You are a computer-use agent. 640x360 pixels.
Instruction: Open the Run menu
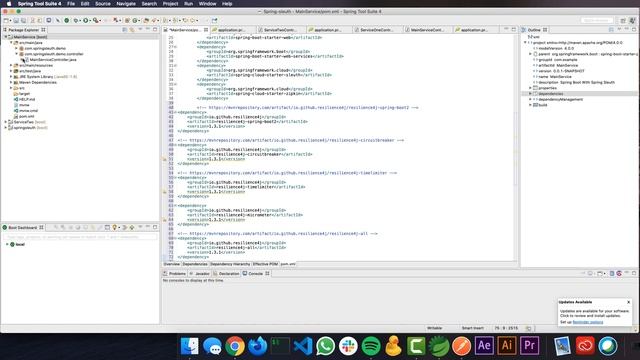[188, 4]
